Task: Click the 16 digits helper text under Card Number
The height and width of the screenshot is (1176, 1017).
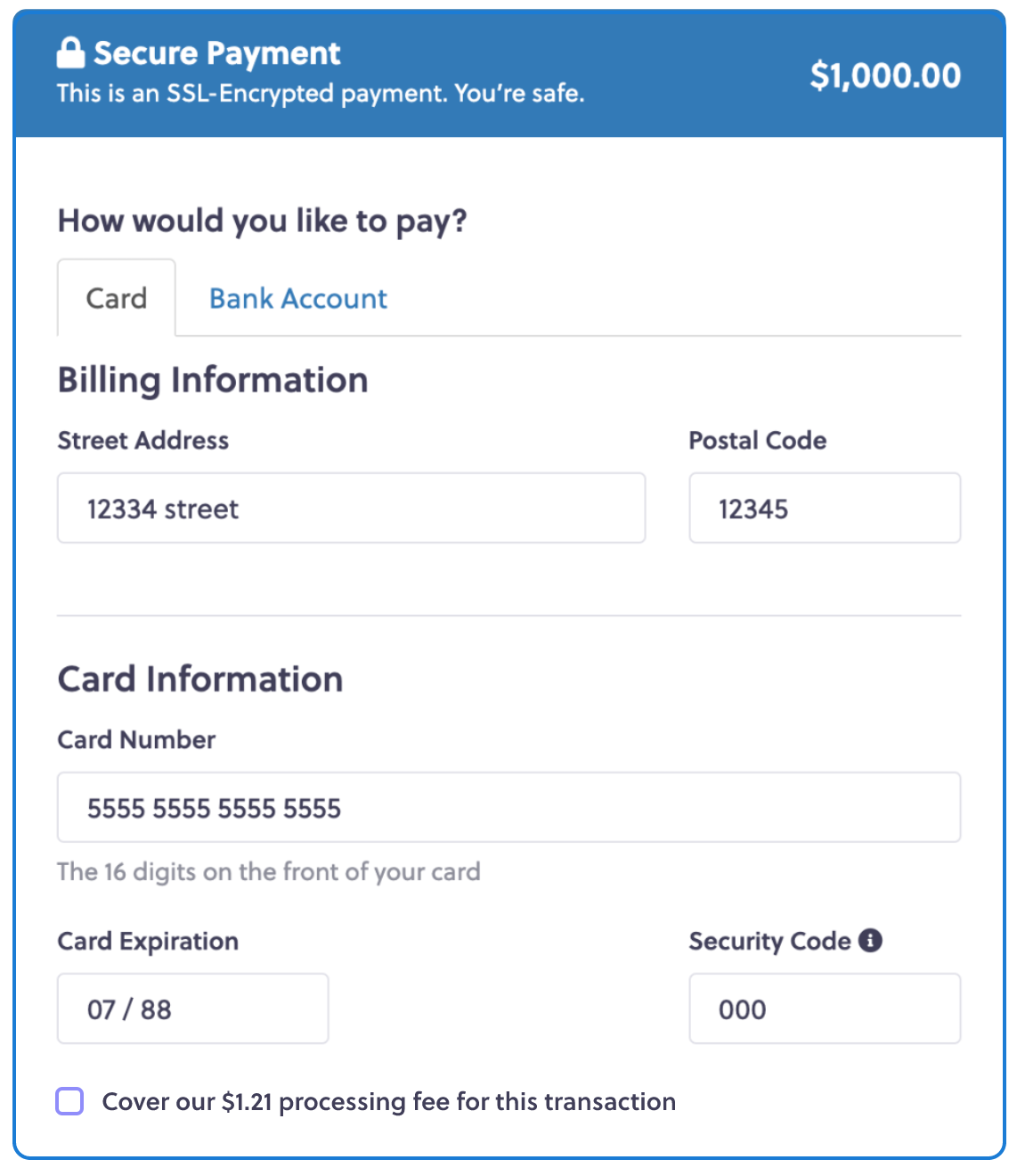Action: click(268, 871)
